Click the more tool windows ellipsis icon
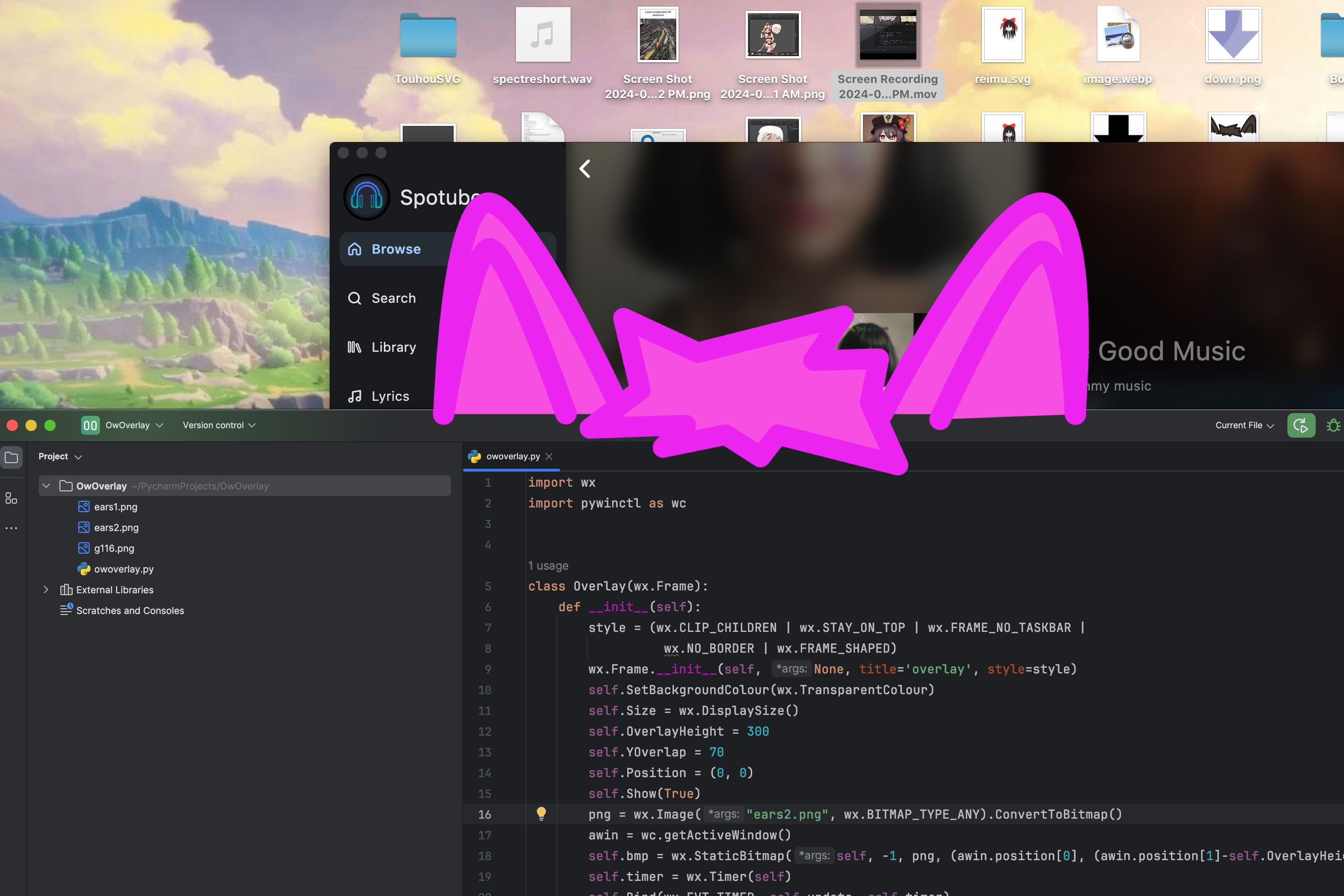The width and height of the screenshot is (1344, 896). [11, 528]
